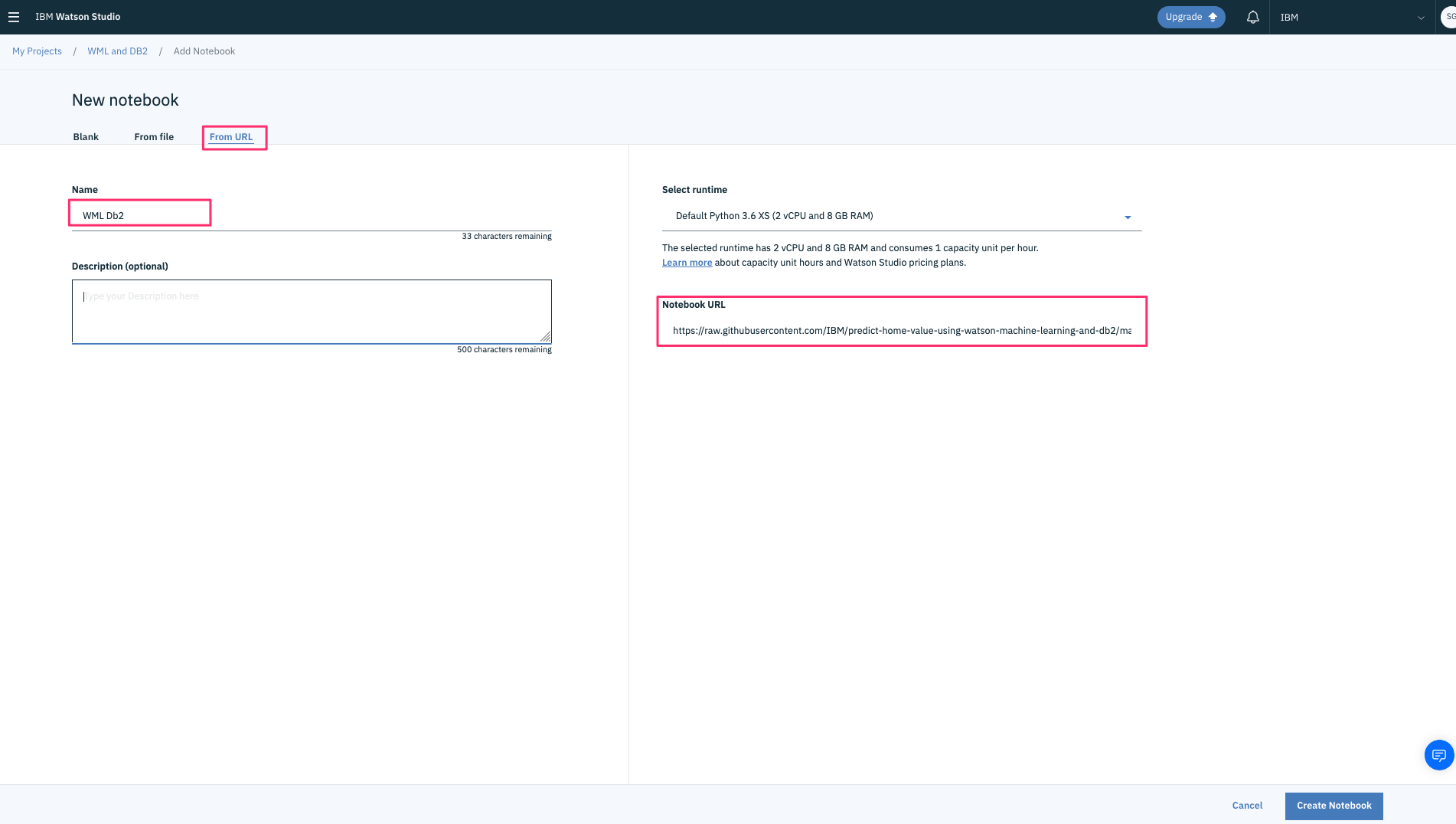This screenshot has height=824, width=1456.
Task: Click the Add Notebook breadcrumb text
Action: pos(204,51)
